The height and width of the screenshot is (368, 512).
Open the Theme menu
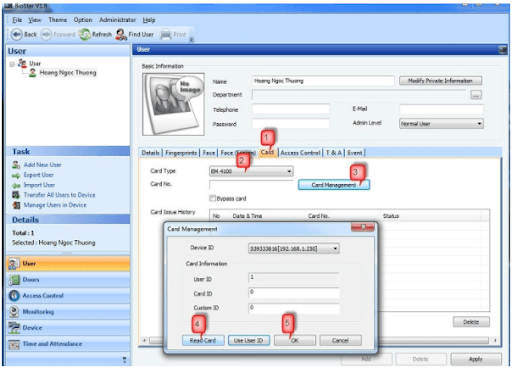[x=57, y=20]
